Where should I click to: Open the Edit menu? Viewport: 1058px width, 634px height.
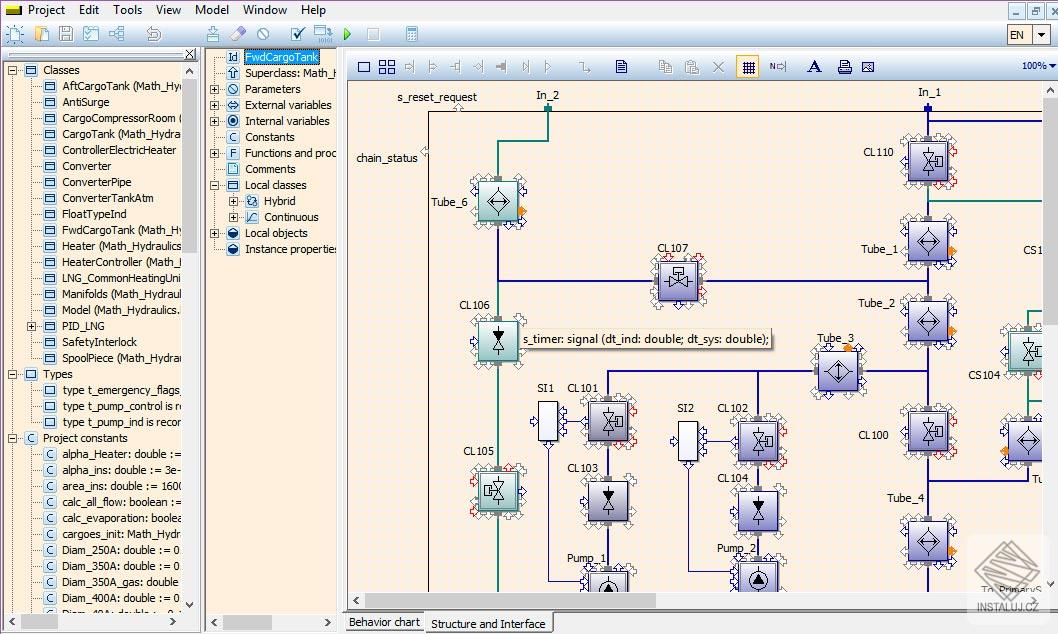coord(88,10)
